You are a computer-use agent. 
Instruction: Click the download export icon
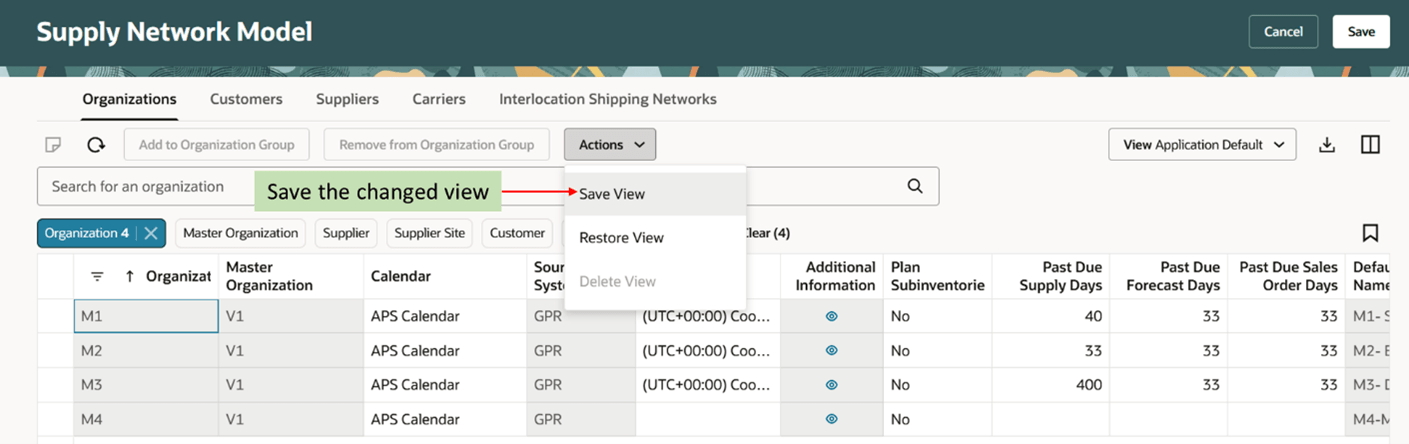pyautogui.click(x=1327, y=145)
